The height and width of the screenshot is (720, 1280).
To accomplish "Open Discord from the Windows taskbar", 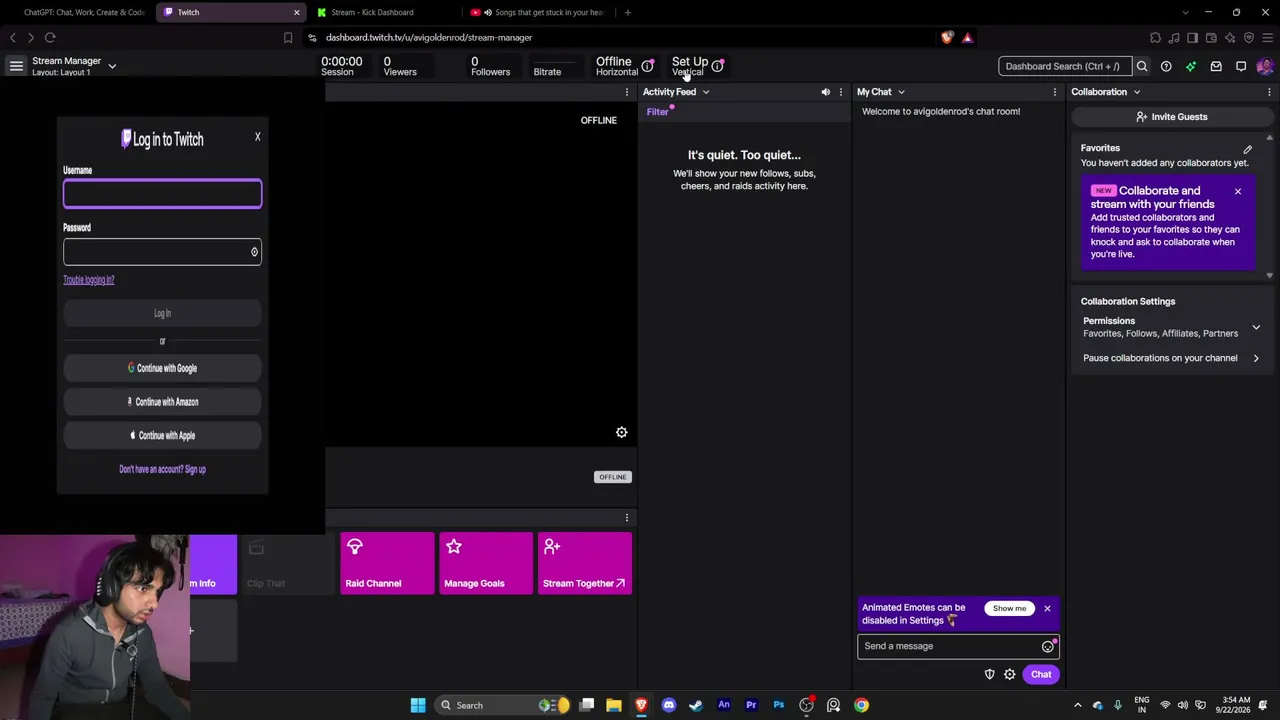I will point(669,705).
